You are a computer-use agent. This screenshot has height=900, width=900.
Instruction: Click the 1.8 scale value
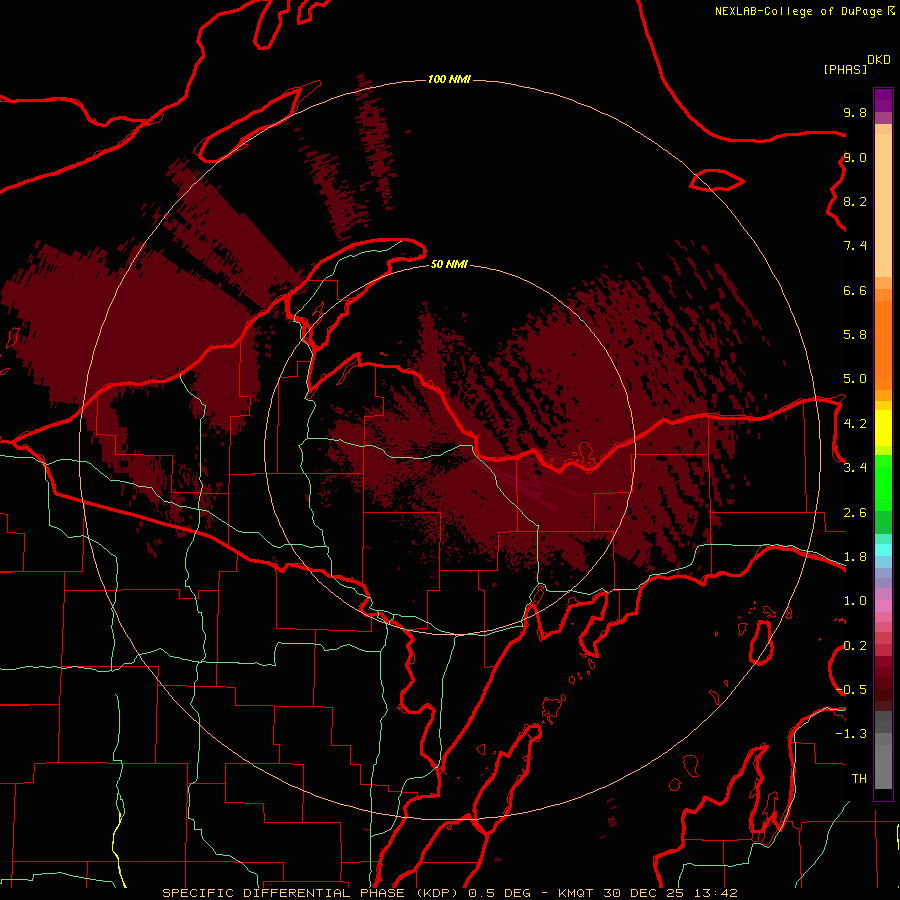coord(855,557)
